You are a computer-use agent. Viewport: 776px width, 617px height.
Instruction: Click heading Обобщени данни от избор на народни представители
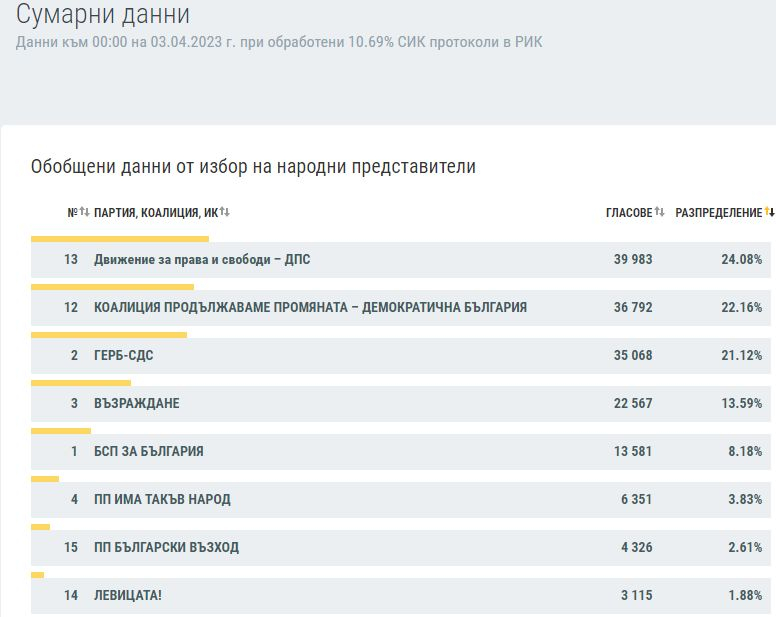(x=253, y=167)
